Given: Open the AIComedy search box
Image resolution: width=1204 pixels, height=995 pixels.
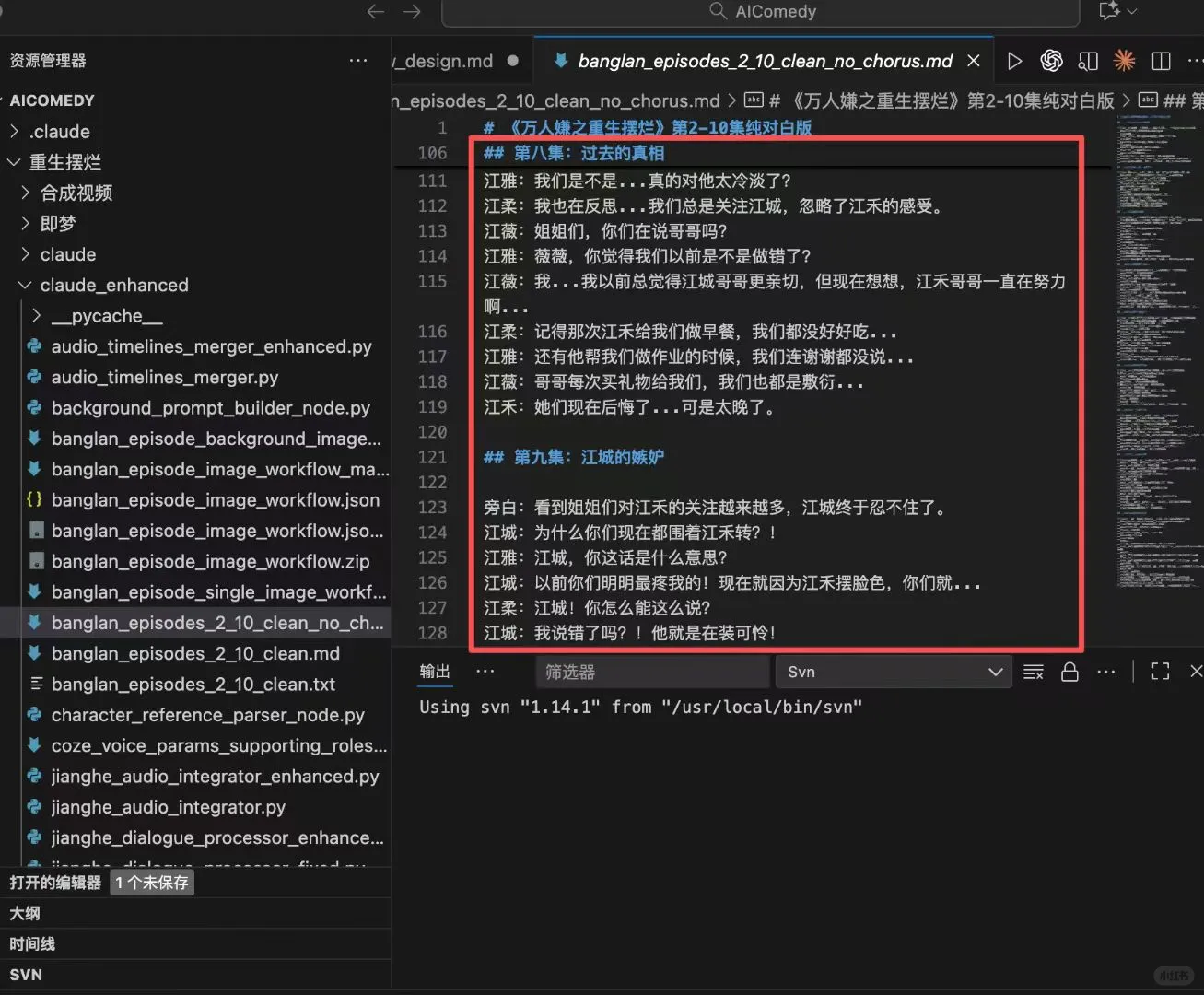Looking at the screenshot, I should pos(761,12).
